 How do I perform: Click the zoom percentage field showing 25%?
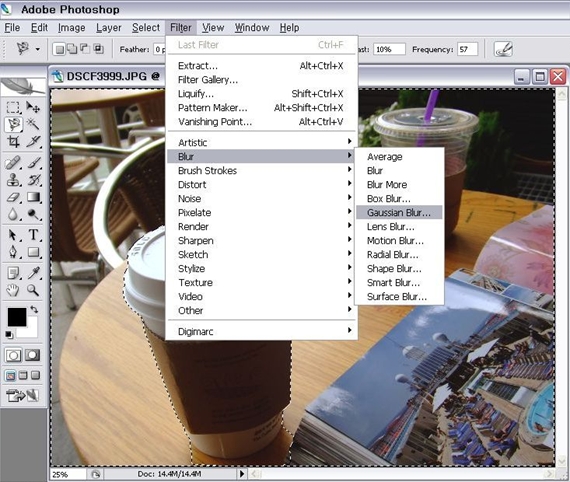point(68,474)
